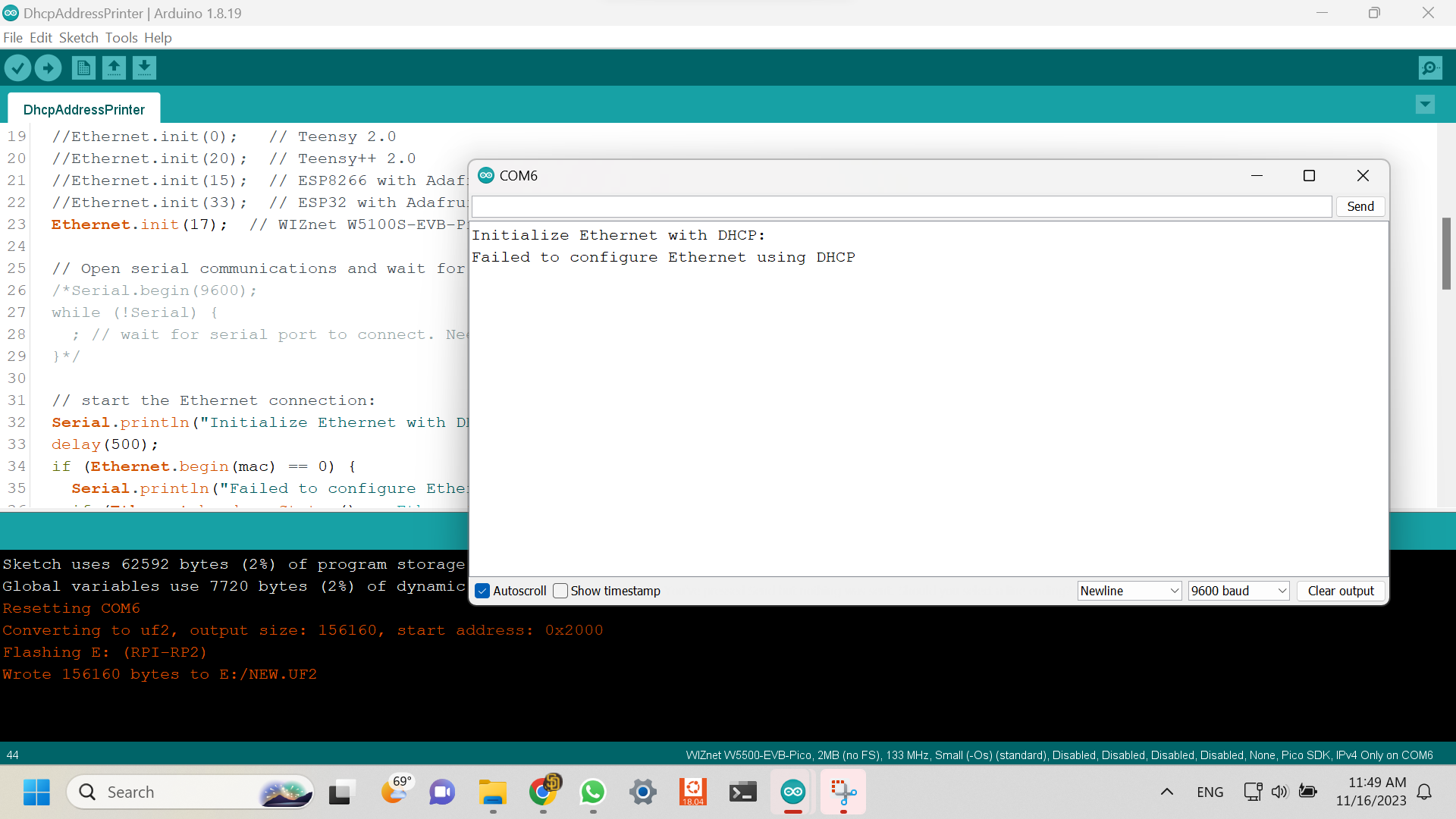Expand the sketch tab options arrow

1426,105
